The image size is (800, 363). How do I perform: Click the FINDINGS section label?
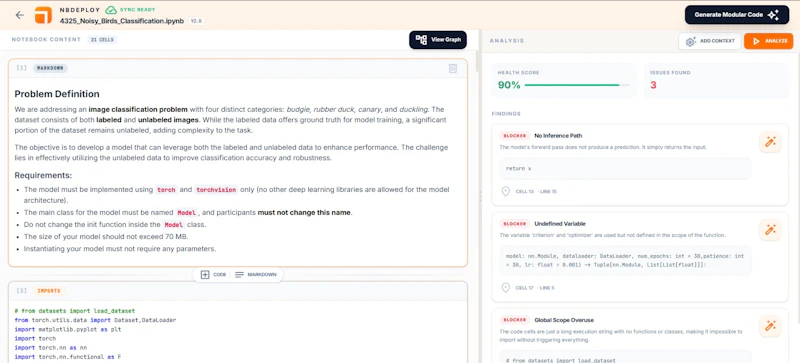pyautogui.click(x=506, y=113)
